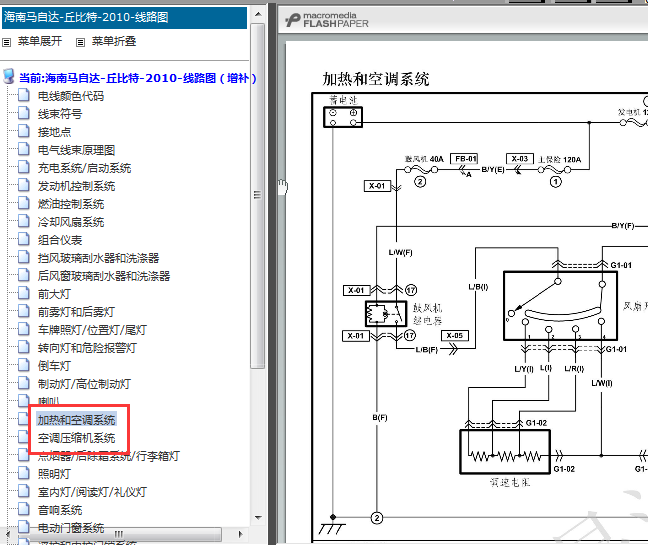Image resolution: width=648 pixels, height=545 pixels.
Task: Open 转向灯和危险报警灯 diagram
Action: click(x=87, y=348)
